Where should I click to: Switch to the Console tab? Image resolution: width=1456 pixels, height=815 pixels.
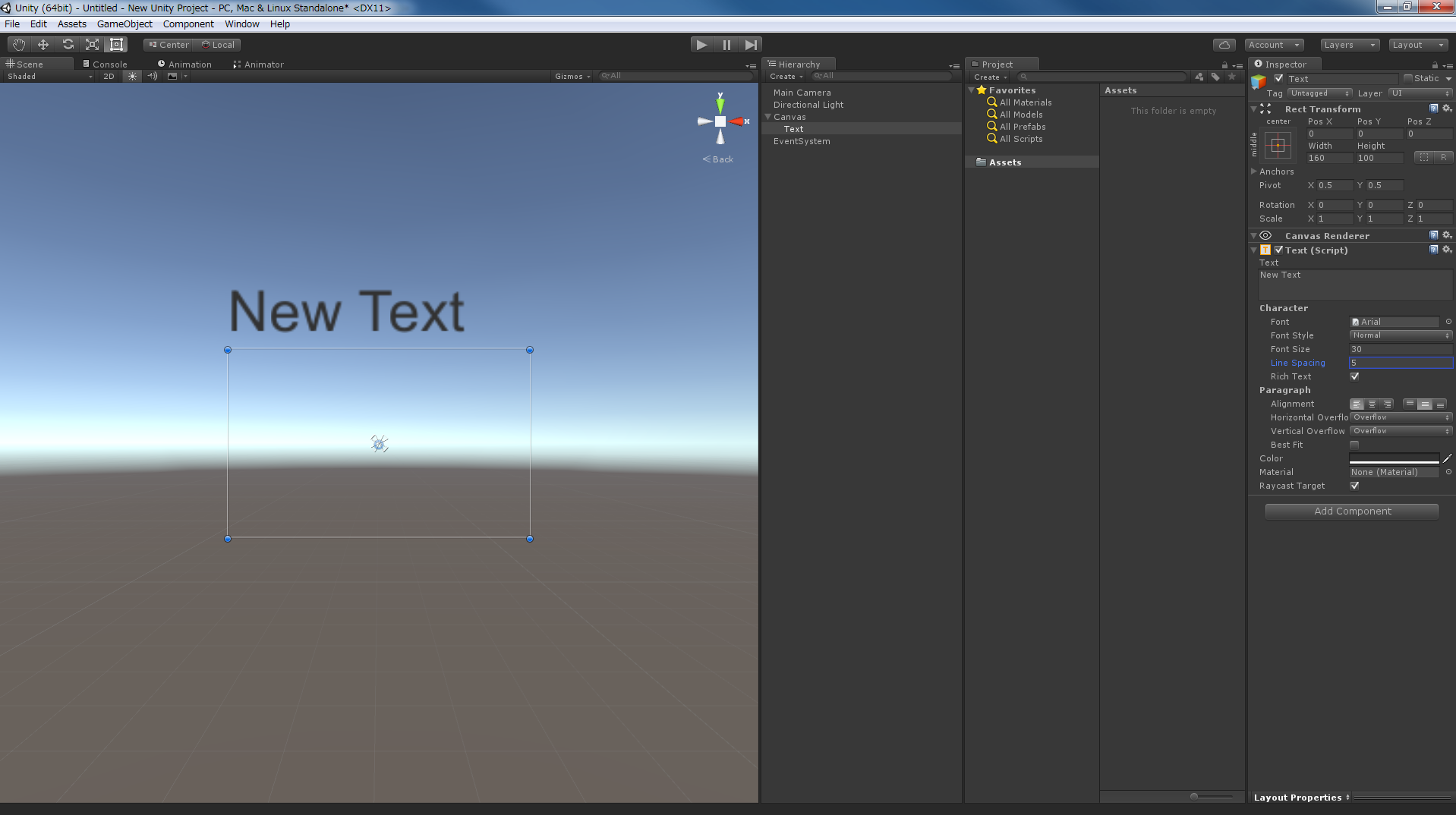tap(105, 65)
